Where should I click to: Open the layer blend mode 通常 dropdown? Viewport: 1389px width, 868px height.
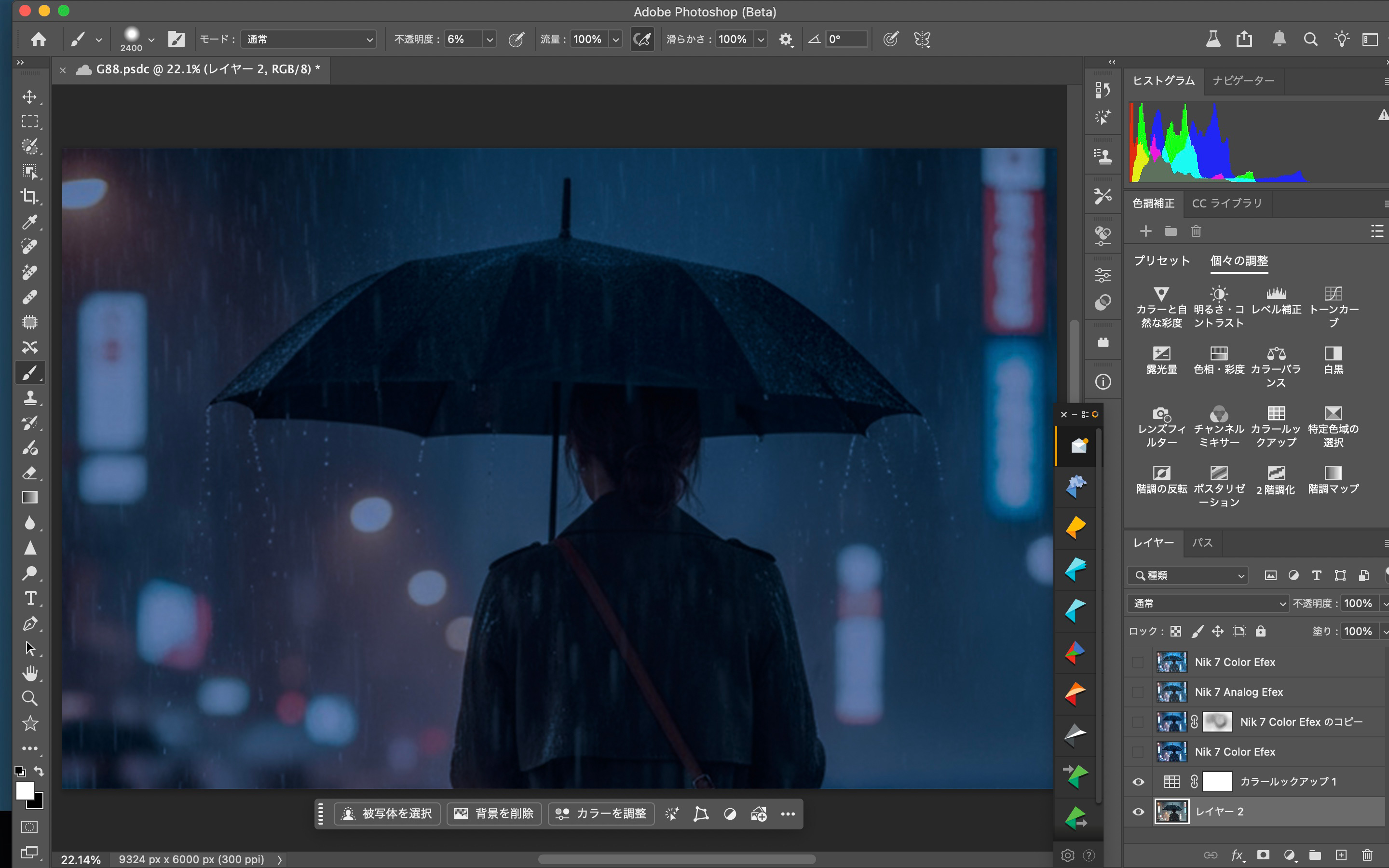tap(1209, 603)
